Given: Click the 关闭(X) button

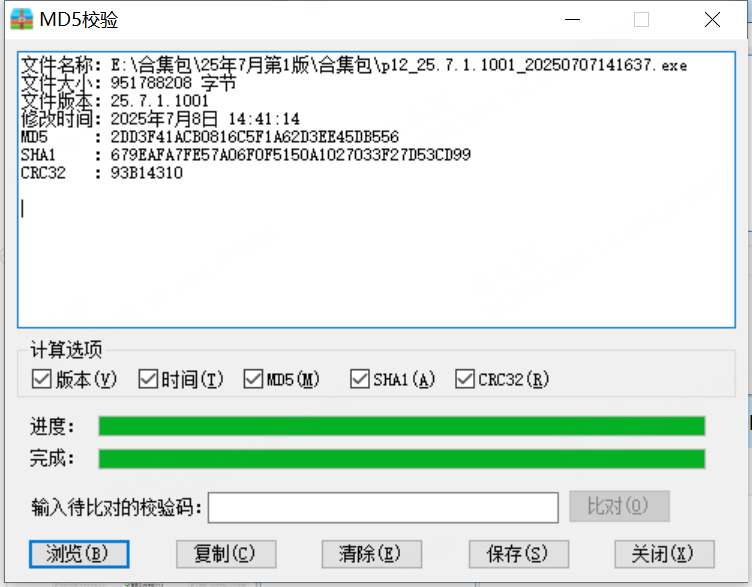Looking at the screenshot, I should (664, 554).
